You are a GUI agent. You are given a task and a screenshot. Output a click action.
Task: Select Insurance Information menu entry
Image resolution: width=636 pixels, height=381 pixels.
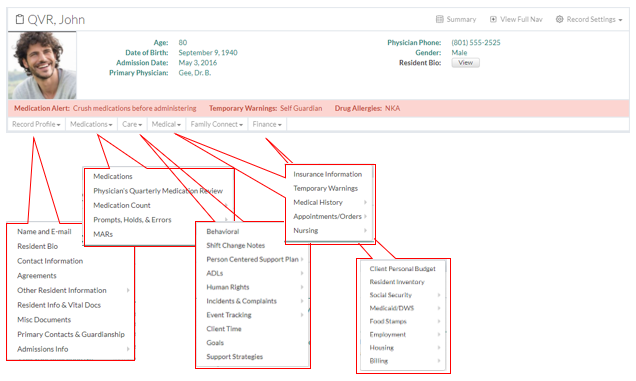(x=328, y=174)
